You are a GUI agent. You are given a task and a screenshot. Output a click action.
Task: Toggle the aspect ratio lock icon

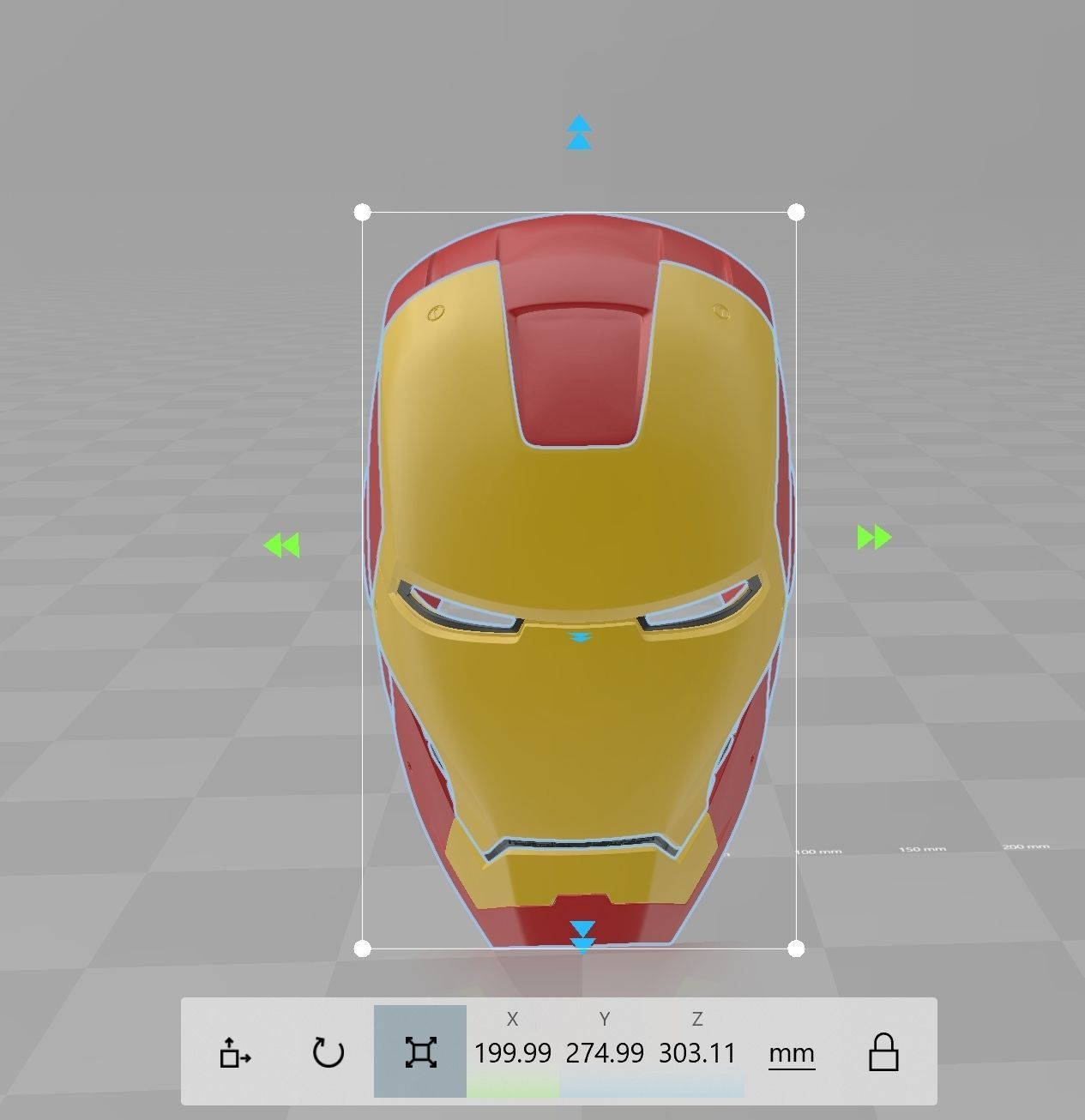883,1052
